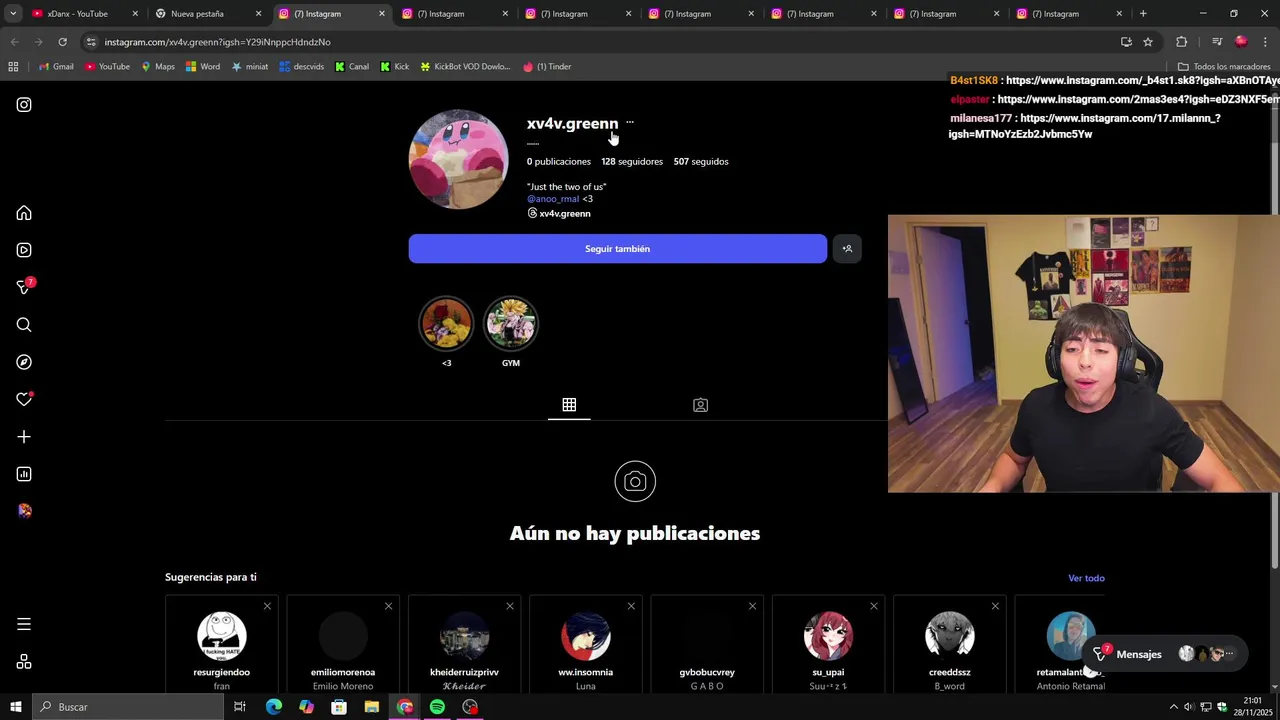Screen dimensions: 1280x720
Task: Open Explore compass icon in sidebar
Action: click(x=24, y=362)
